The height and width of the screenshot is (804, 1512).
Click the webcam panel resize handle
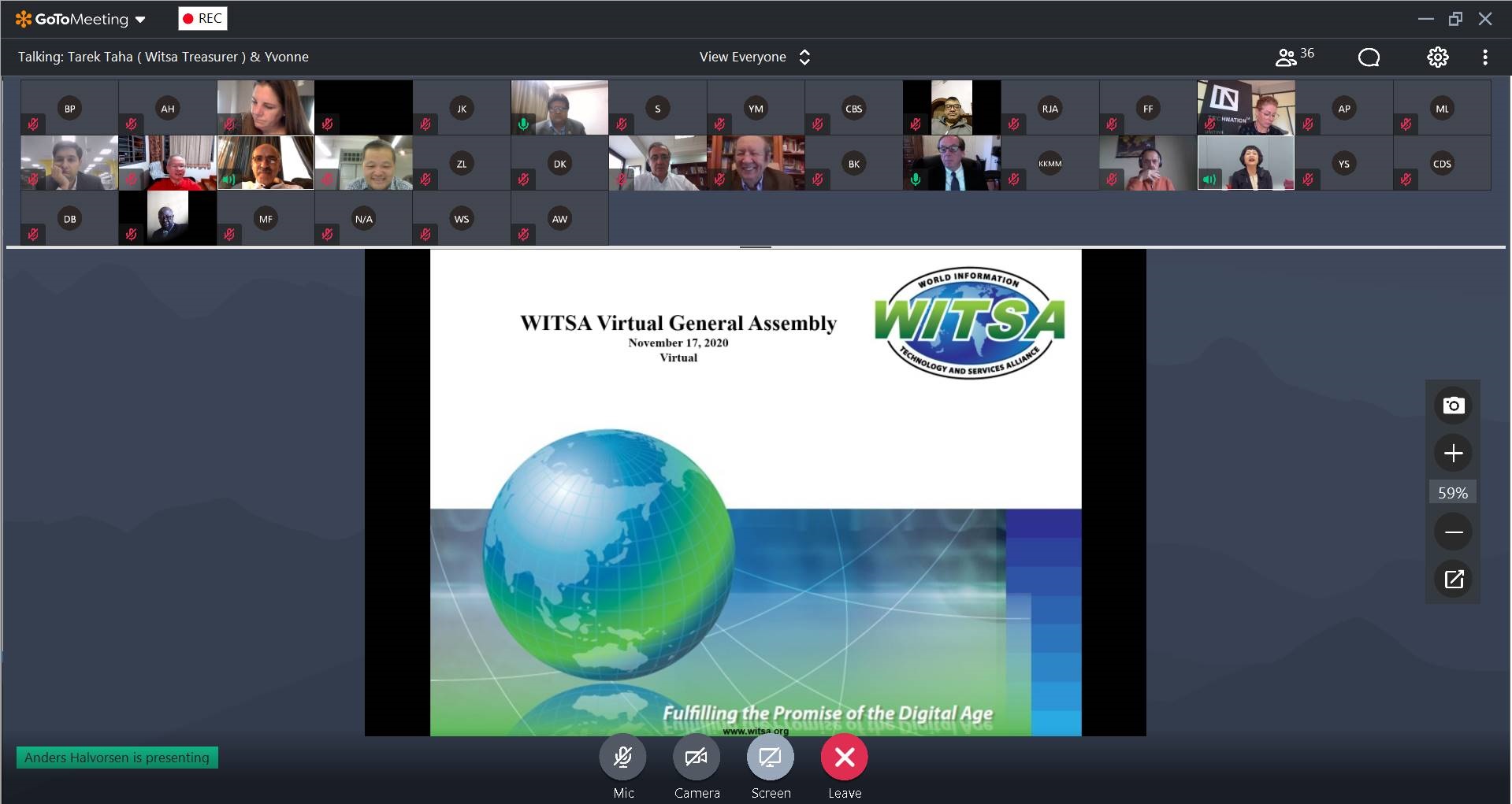tap(756, 247)
